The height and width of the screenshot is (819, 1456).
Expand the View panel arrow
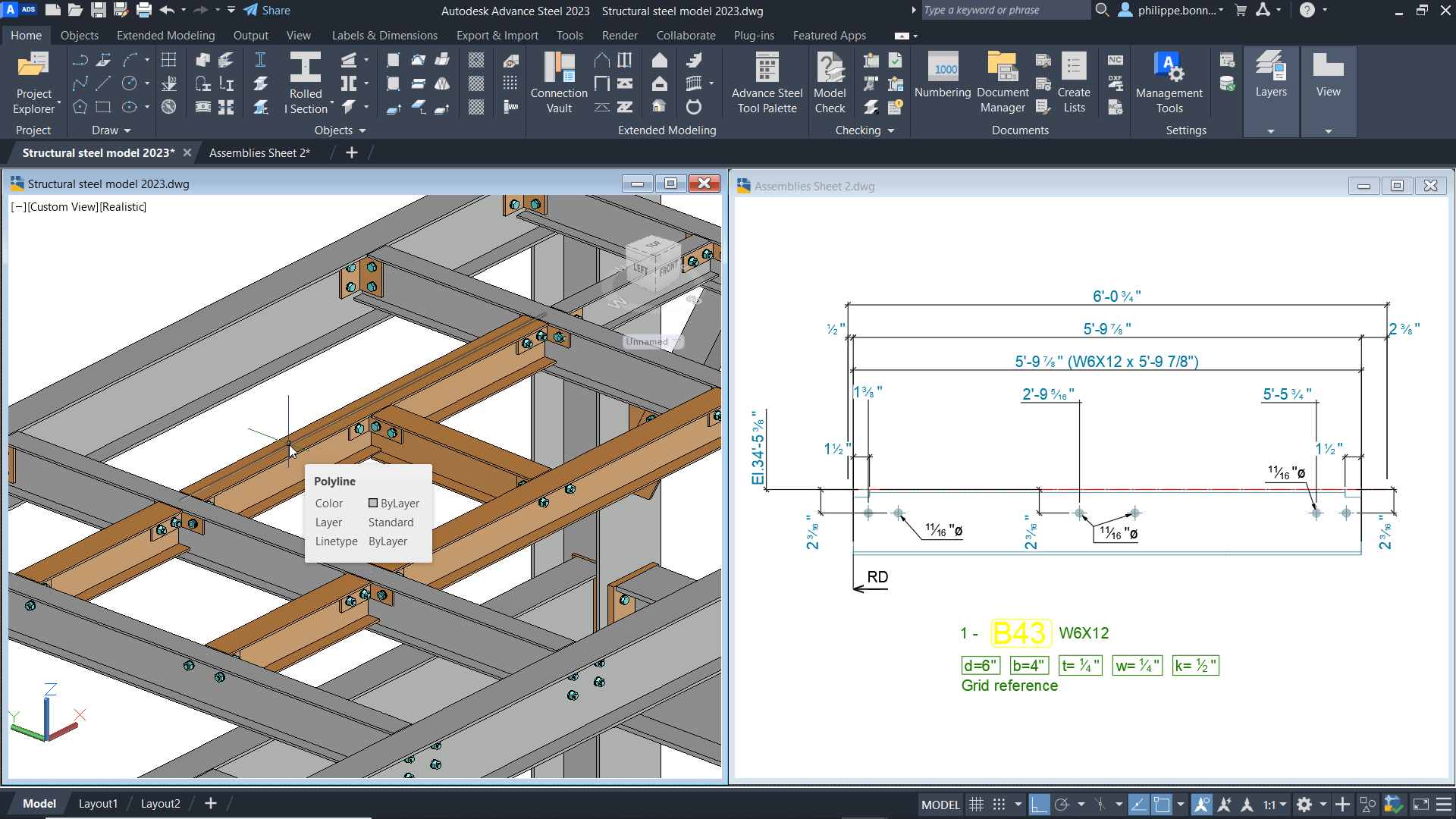coord(1328,131)
